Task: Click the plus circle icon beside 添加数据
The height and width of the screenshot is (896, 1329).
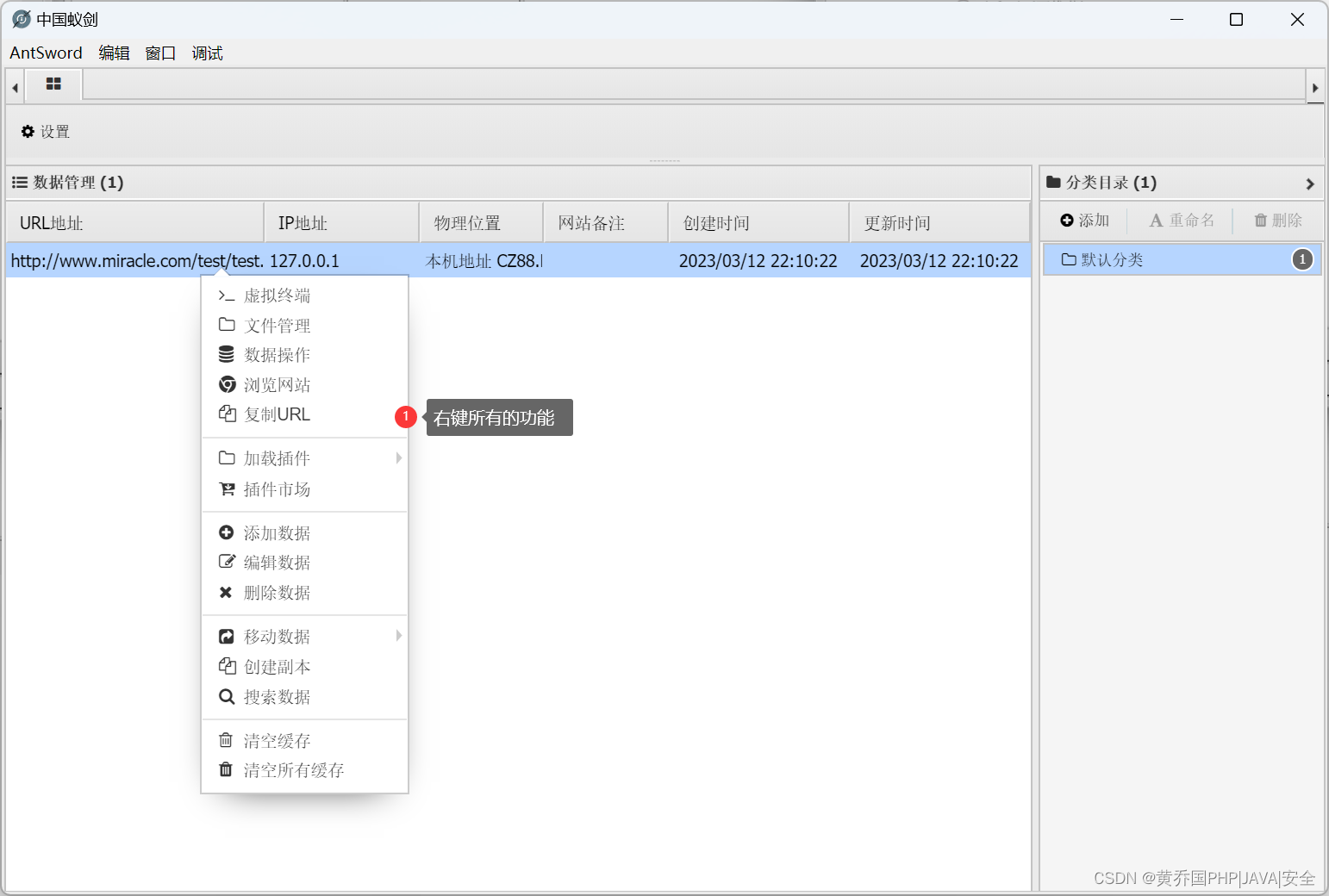Action: [x=227, y=532]
